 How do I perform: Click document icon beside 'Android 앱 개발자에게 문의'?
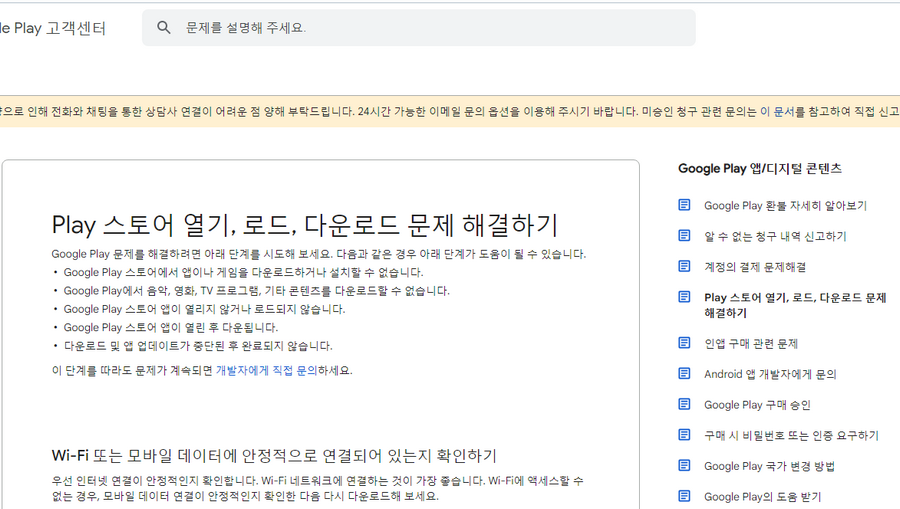coord(684,373)
